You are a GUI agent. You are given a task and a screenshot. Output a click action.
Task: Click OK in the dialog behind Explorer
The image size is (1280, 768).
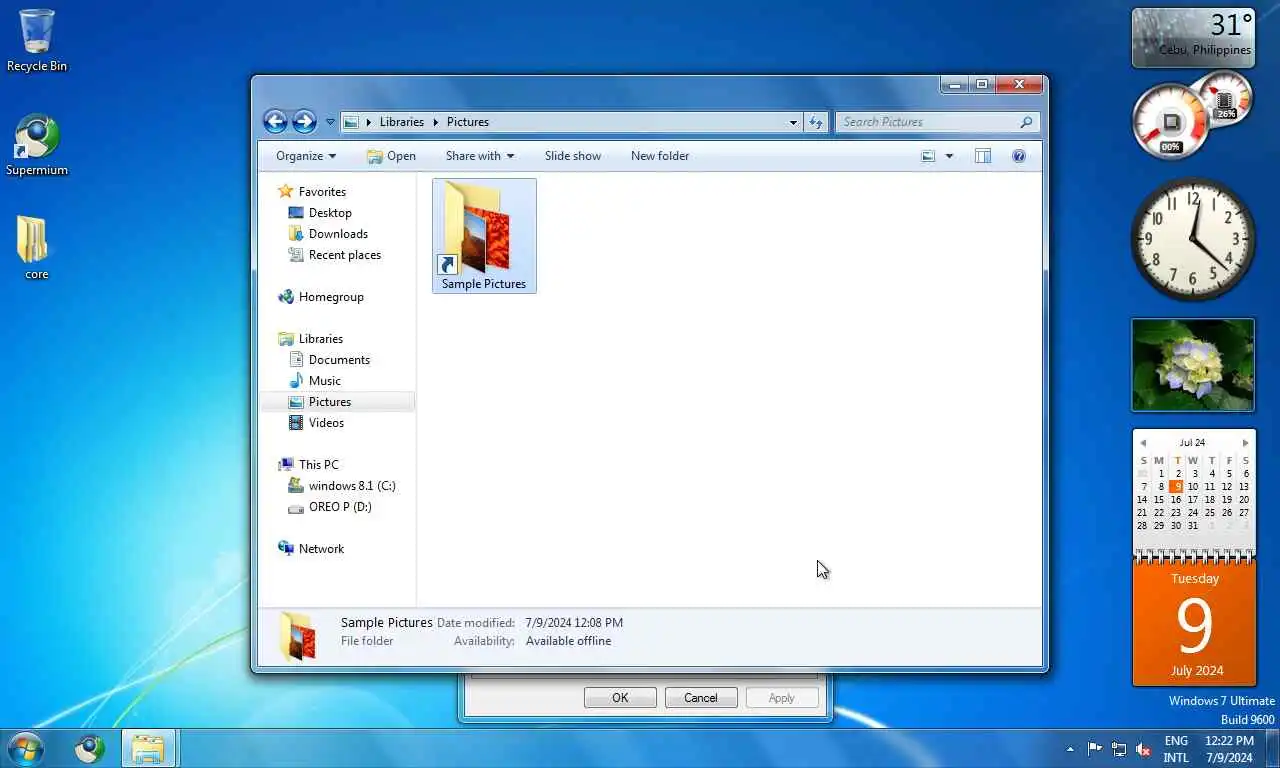click(x=620, y=698)
